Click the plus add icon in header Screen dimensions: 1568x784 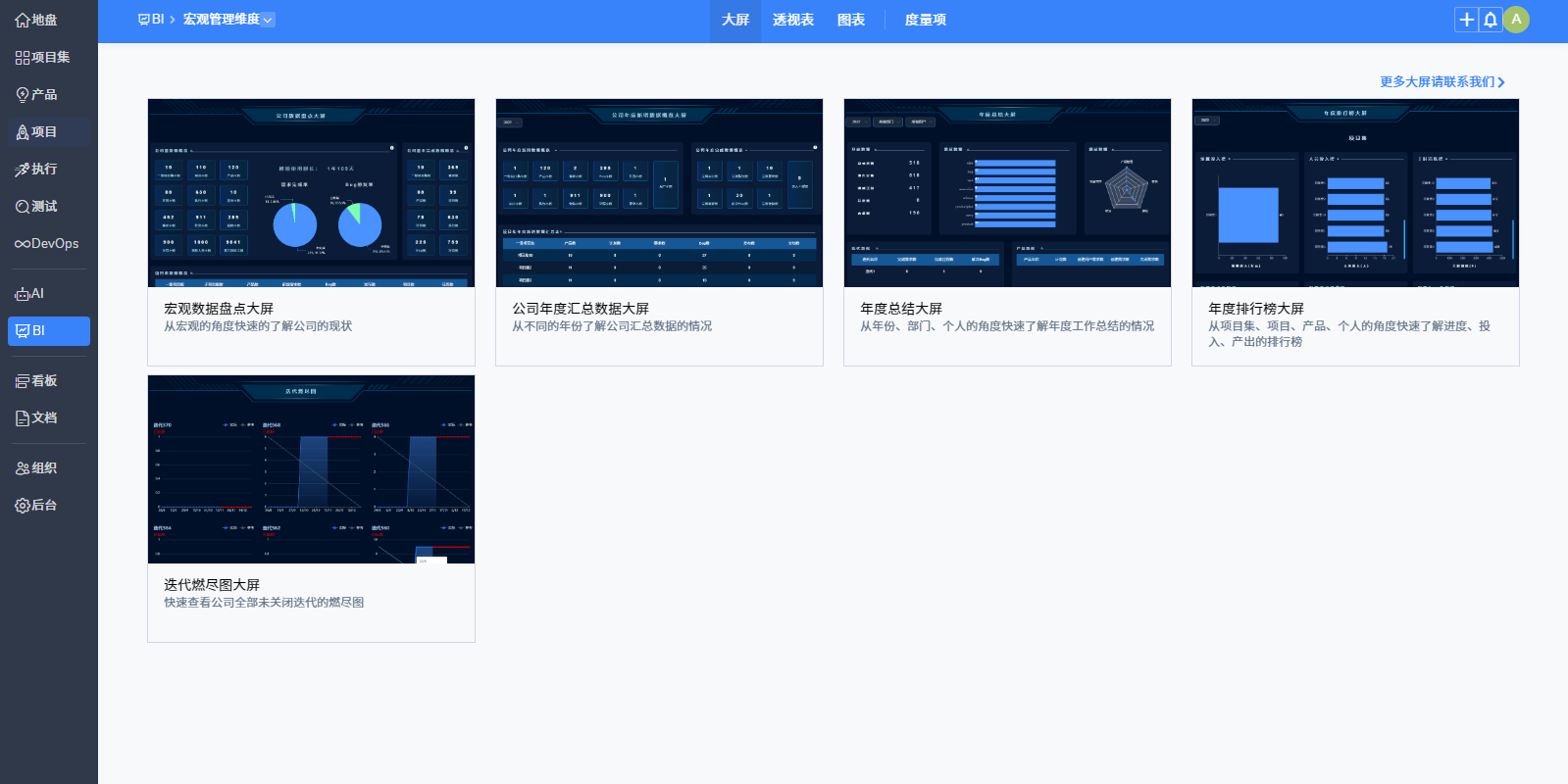tap(1466, 20)
